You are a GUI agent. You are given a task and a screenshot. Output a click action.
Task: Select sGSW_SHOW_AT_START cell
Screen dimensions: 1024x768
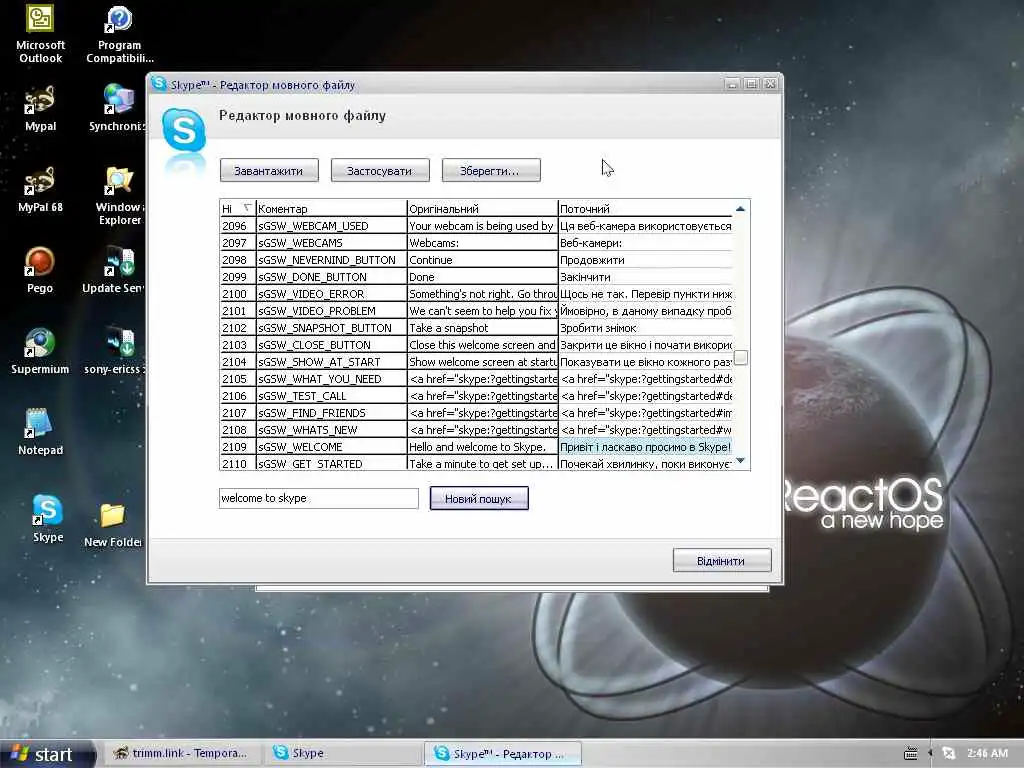pos(331,362)
